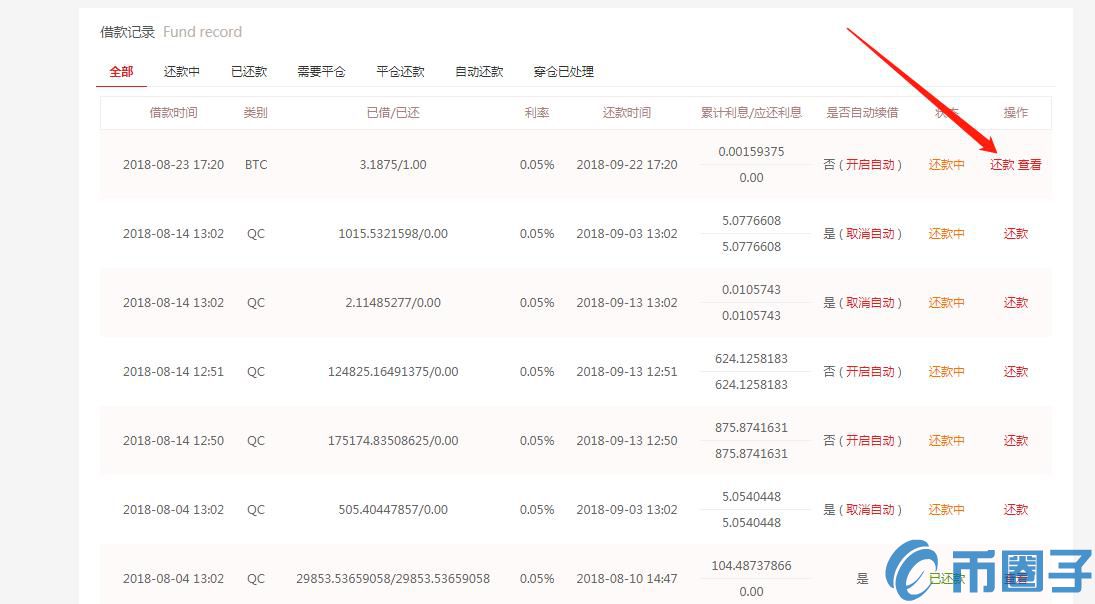Click the amount 175174.83508625/0.00
The height and width of the screenshot is (604, 1095).
tap(393, 441)
